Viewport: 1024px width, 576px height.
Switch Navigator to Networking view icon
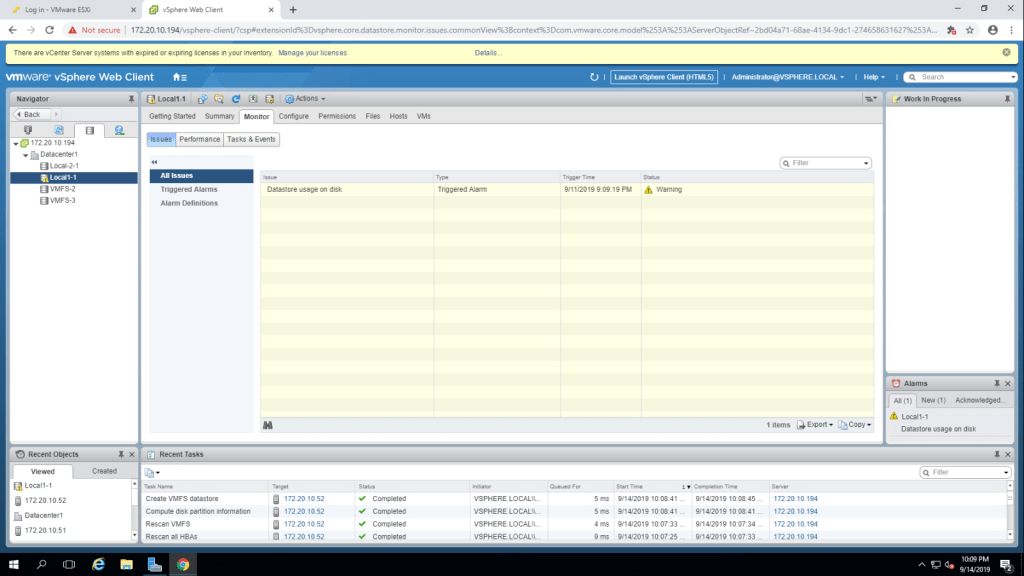pyautogui.click(x=119, y=130)
